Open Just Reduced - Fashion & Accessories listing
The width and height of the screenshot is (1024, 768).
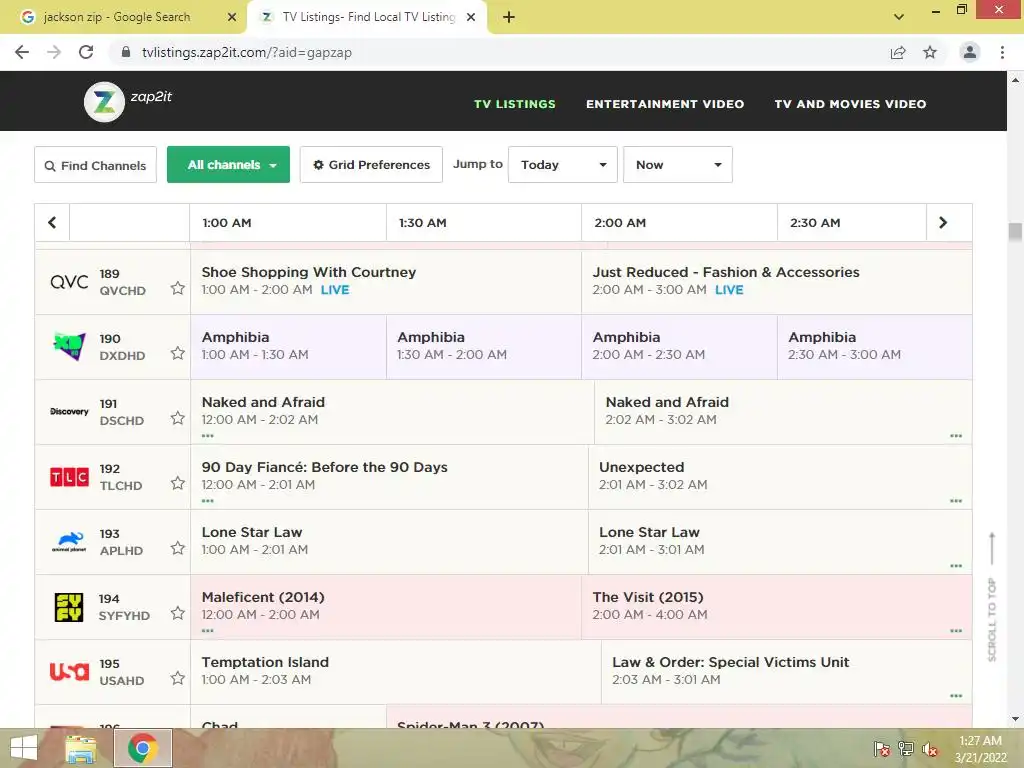(x=776, y=281)
